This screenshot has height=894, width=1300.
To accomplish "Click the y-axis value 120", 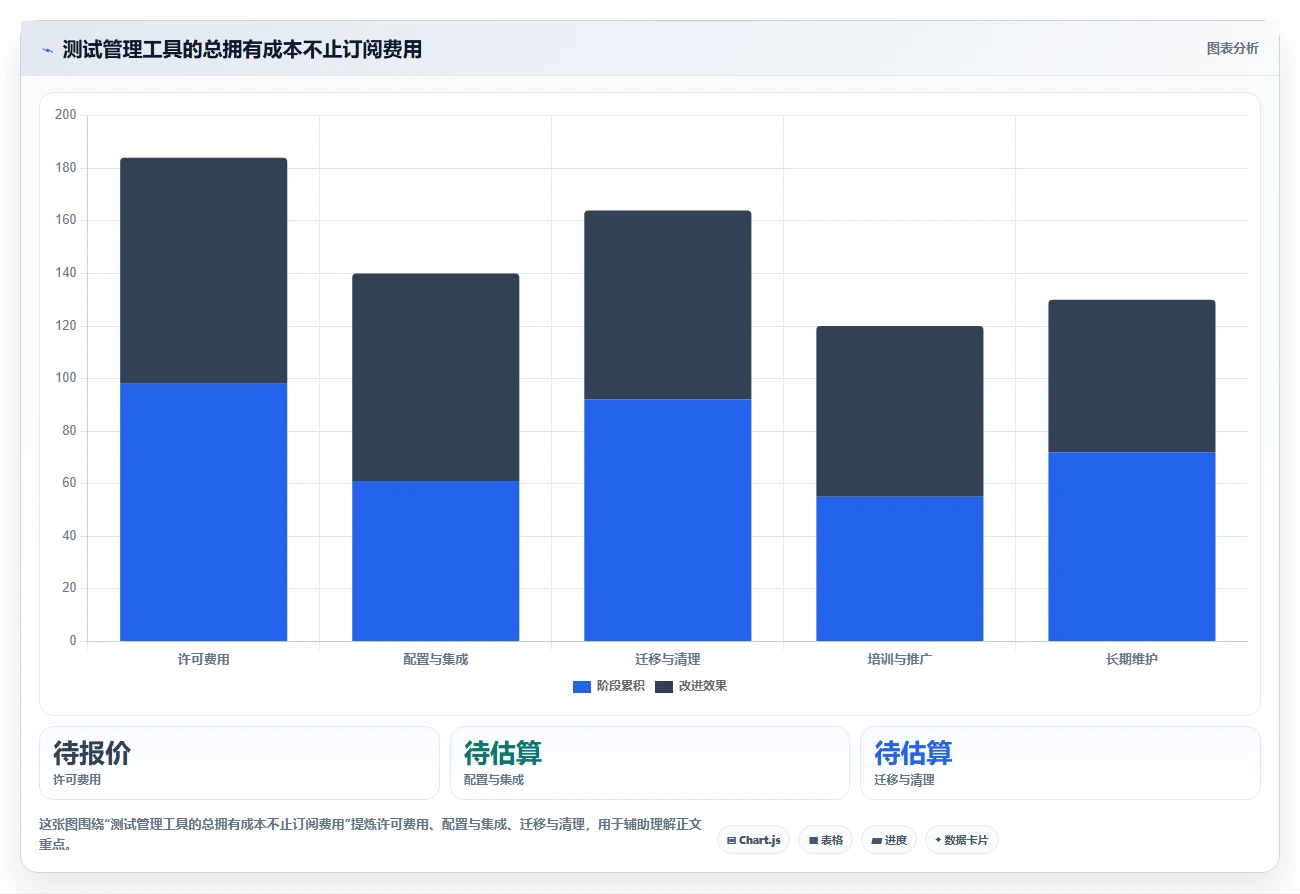I will [x=66, y=325].
